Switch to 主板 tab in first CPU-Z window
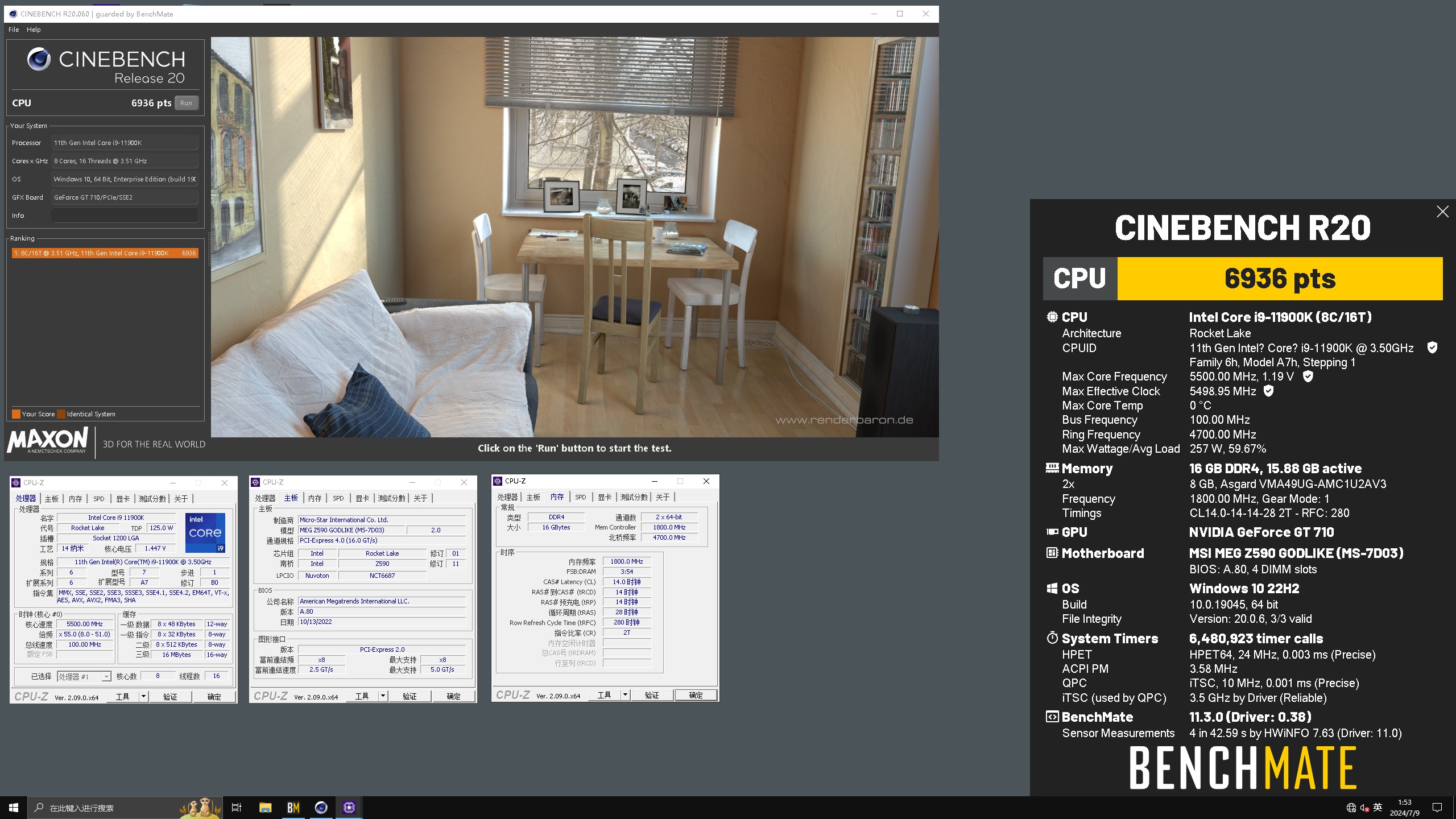This screenshot has height=819, width=1456. coord(52,499)
